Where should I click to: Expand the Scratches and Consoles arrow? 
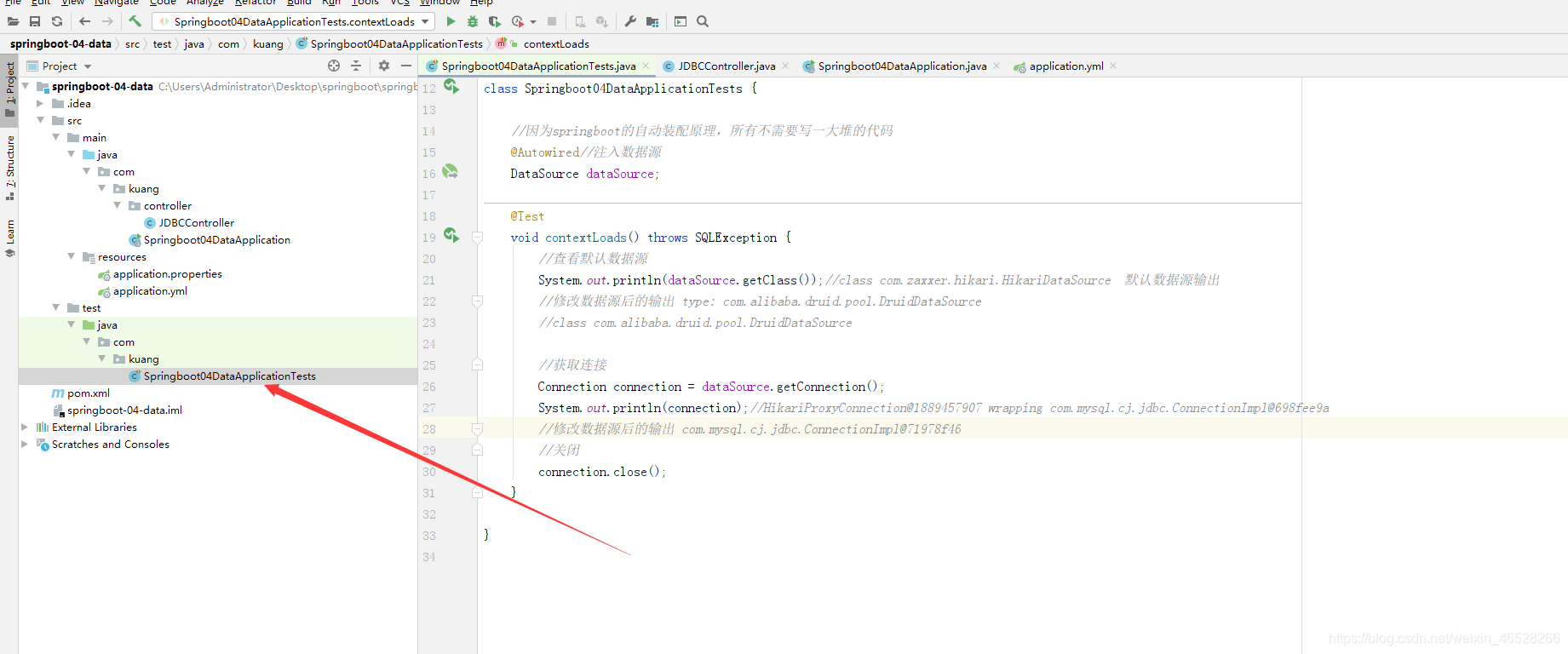coord(25,444)
